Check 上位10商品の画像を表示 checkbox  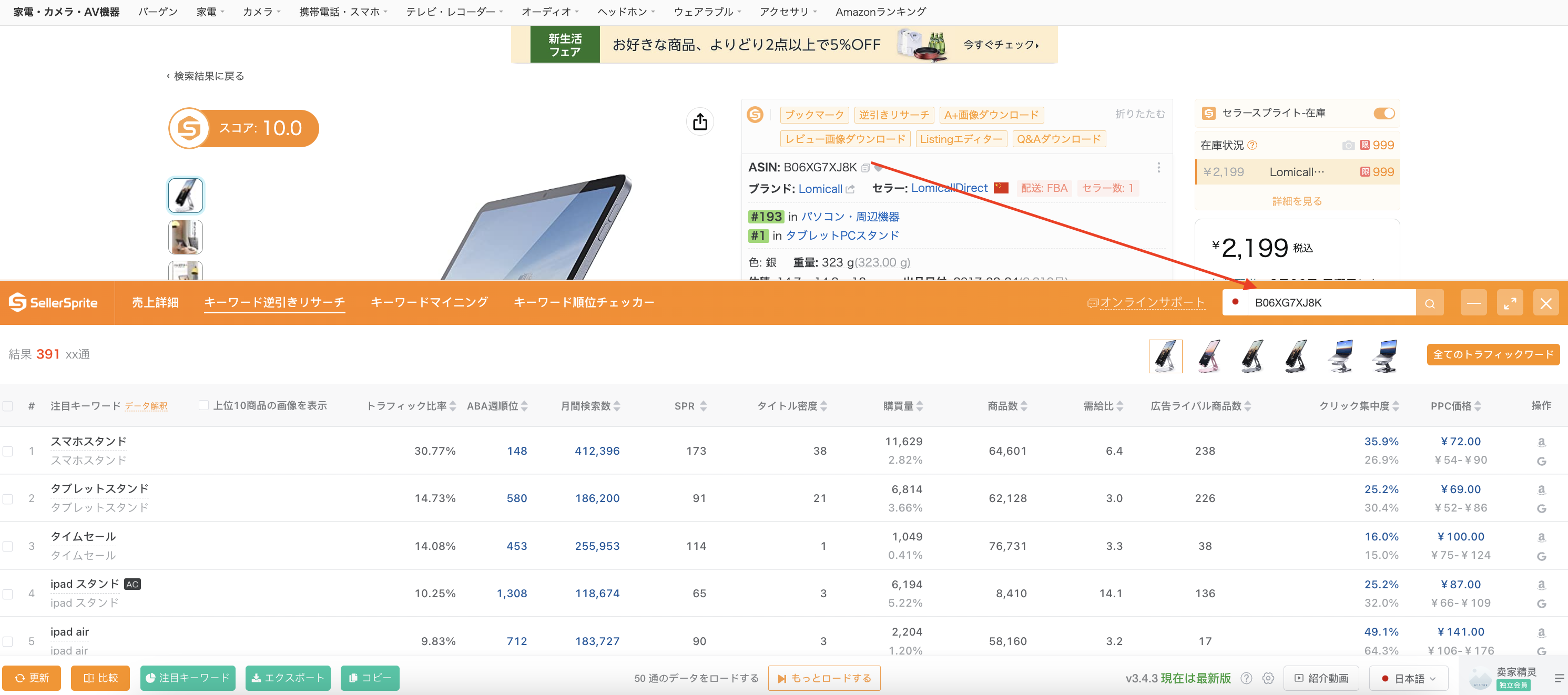coord(203,405)
